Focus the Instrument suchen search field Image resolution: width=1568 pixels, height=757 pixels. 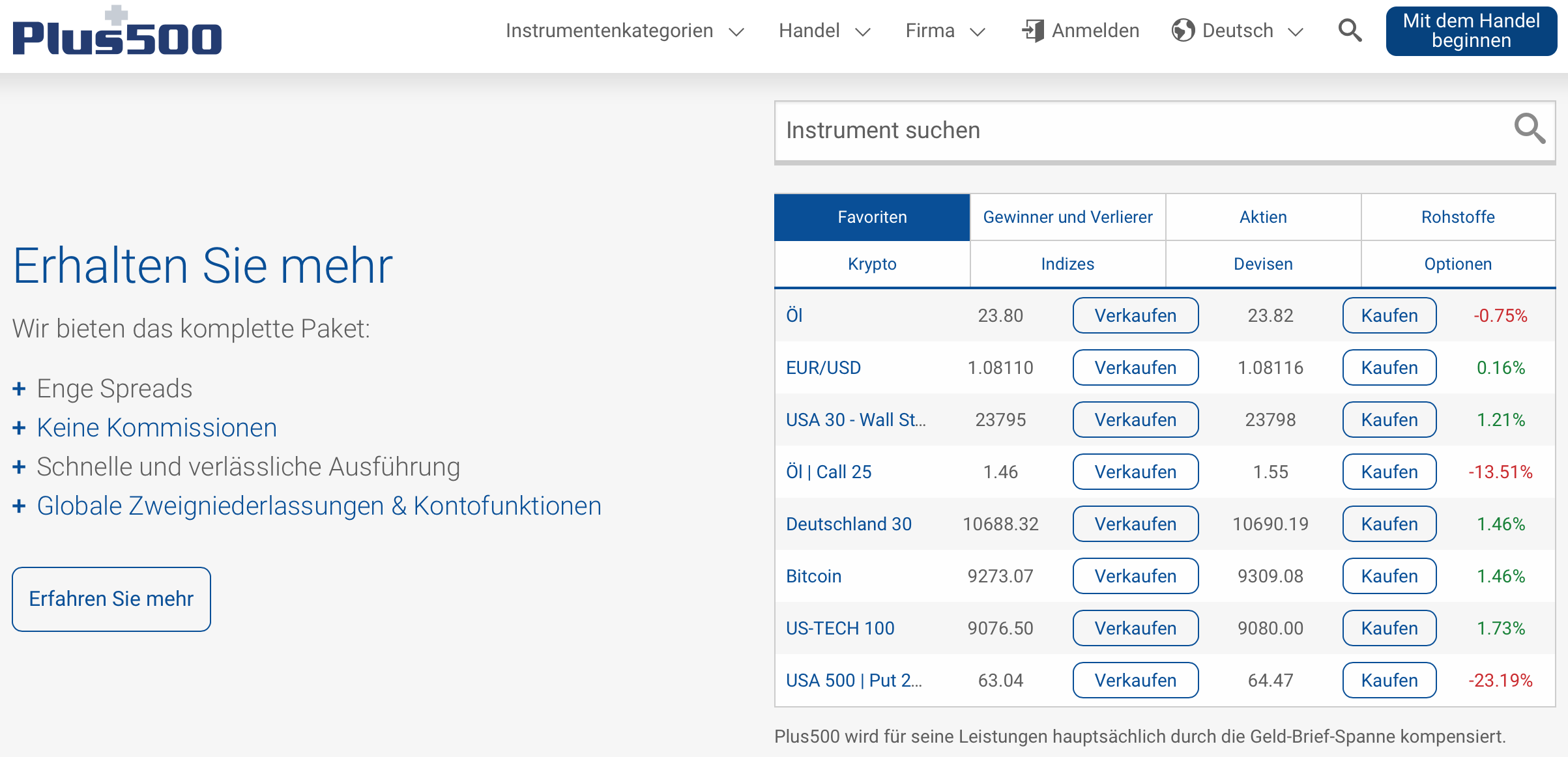coord(1165,131)
